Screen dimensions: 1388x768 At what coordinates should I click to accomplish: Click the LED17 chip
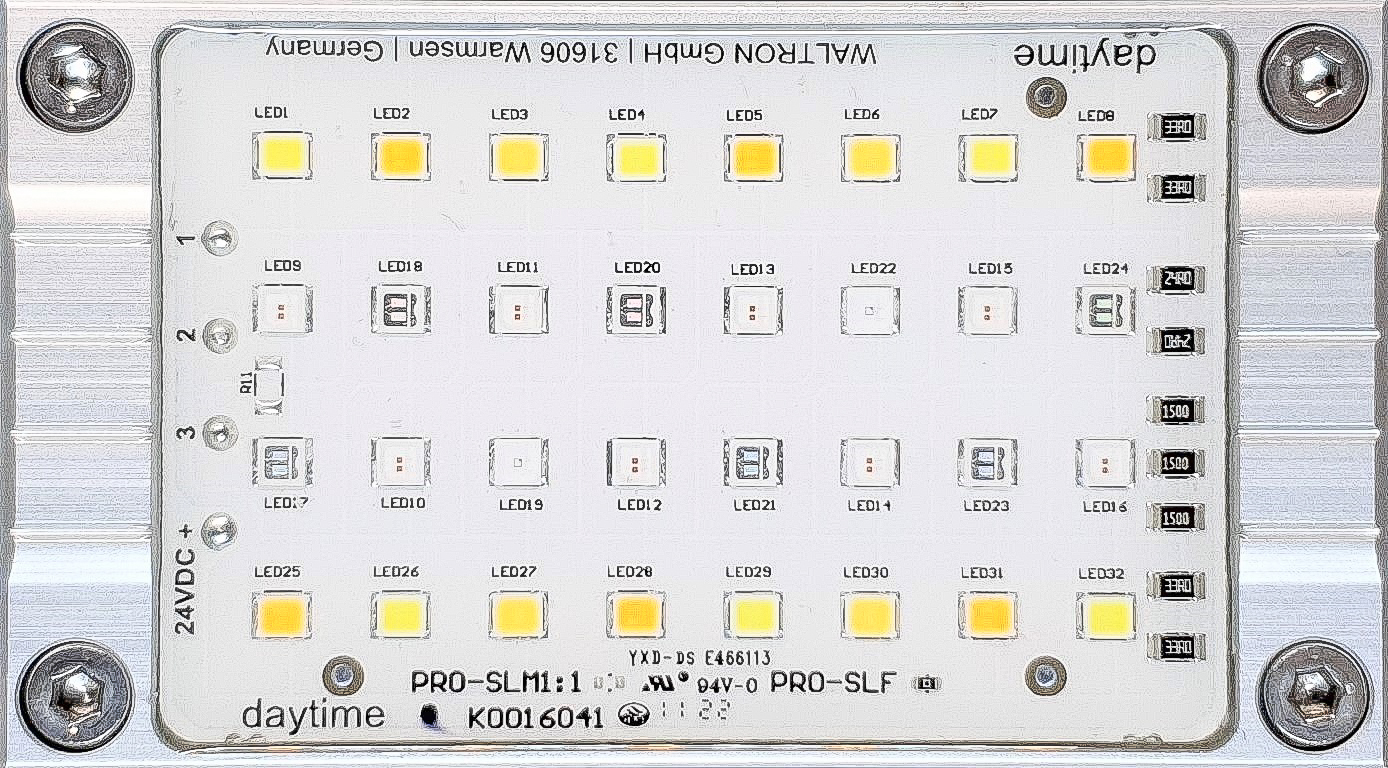(x=282, y=461)
